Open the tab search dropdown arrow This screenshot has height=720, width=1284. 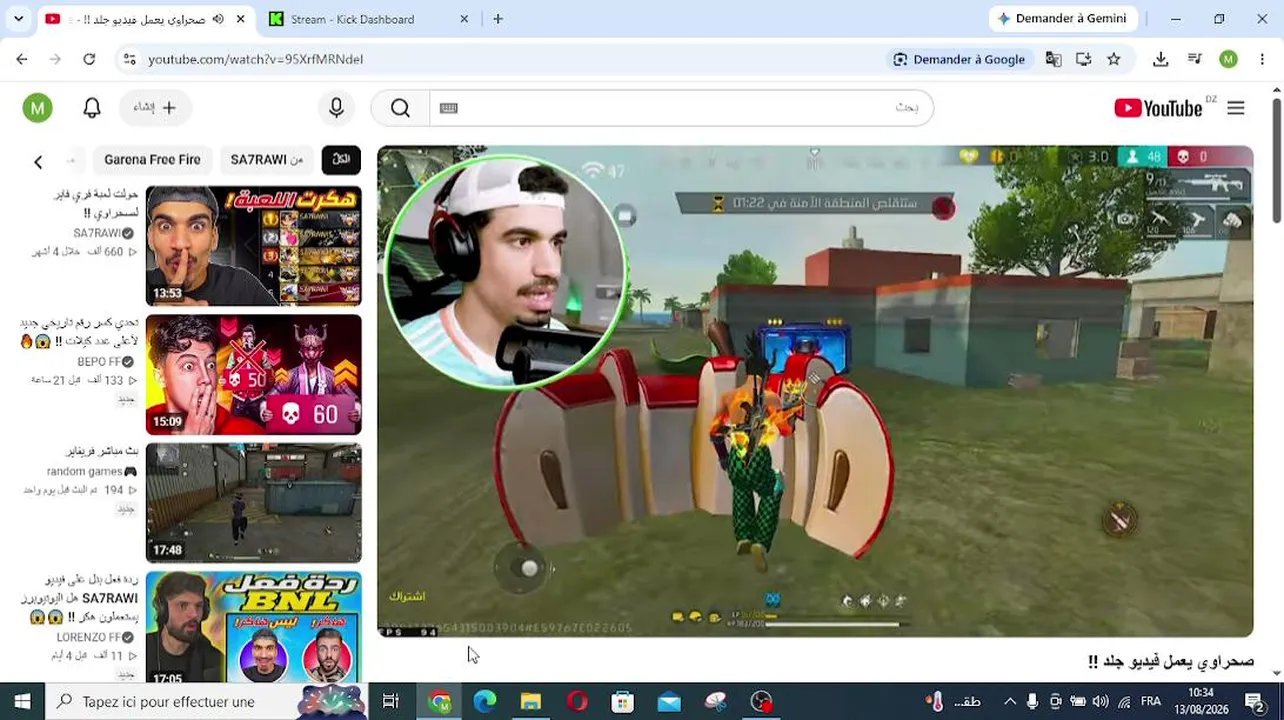pyautogui.click(x=18, y=19)
